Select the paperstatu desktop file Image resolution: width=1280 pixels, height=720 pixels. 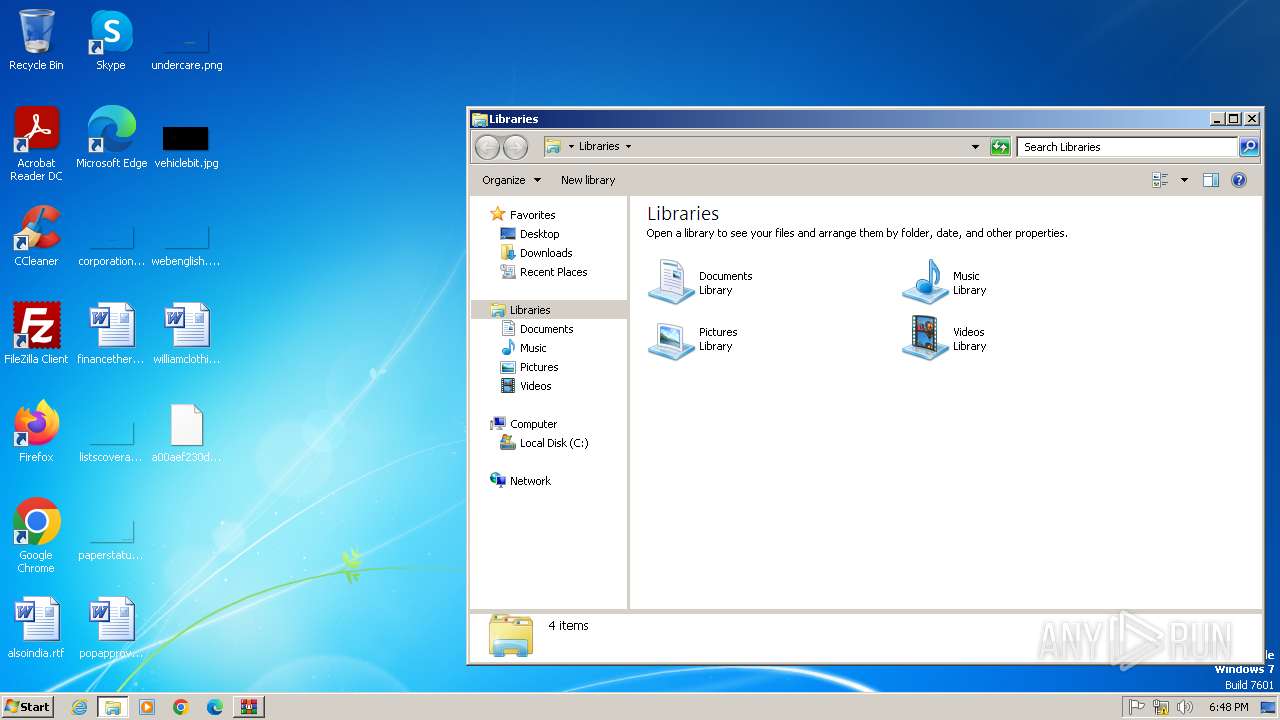pyautogui.click(x=111, y=539)
